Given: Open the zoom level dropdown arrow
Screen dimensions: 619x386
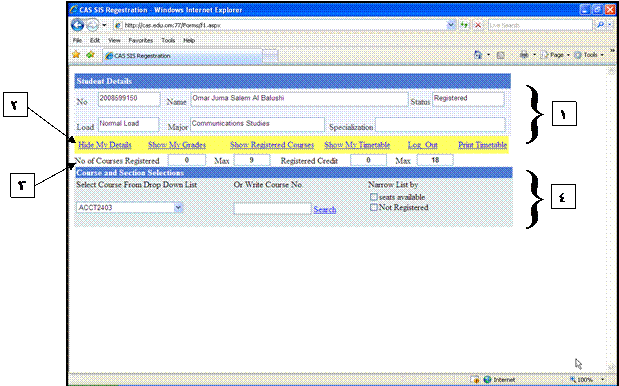Looking at the screenshot, I should (603, 379).
